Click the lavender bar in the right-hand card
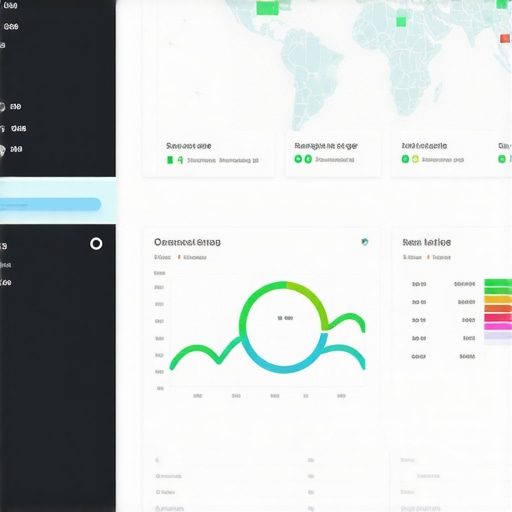Viewport: 512px width, 512px height. (498, 335)
